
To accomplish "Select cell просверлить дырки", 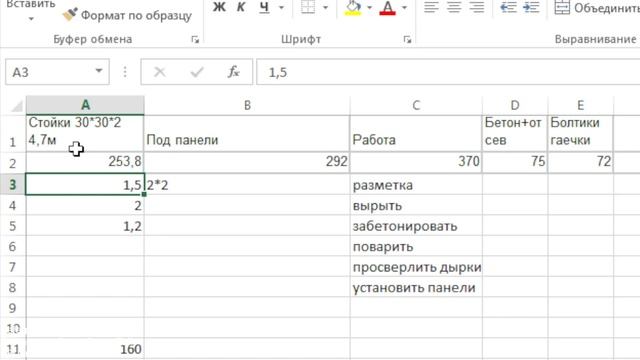I will (x=416, y=267).
